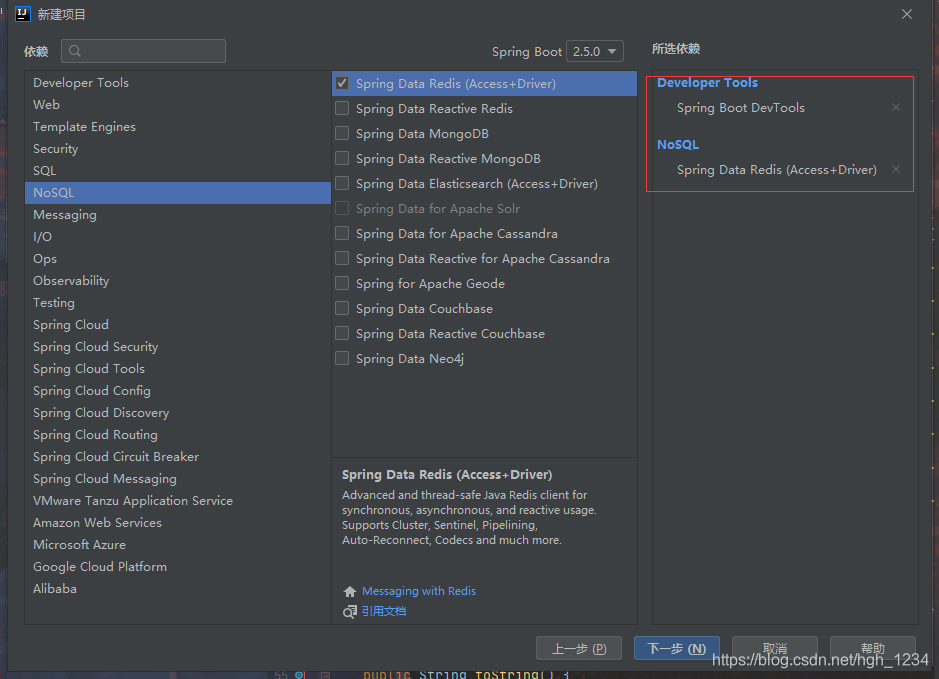Check Spring Data Neo4j dependency
939x679 pixels.
[x=342, y=359]
